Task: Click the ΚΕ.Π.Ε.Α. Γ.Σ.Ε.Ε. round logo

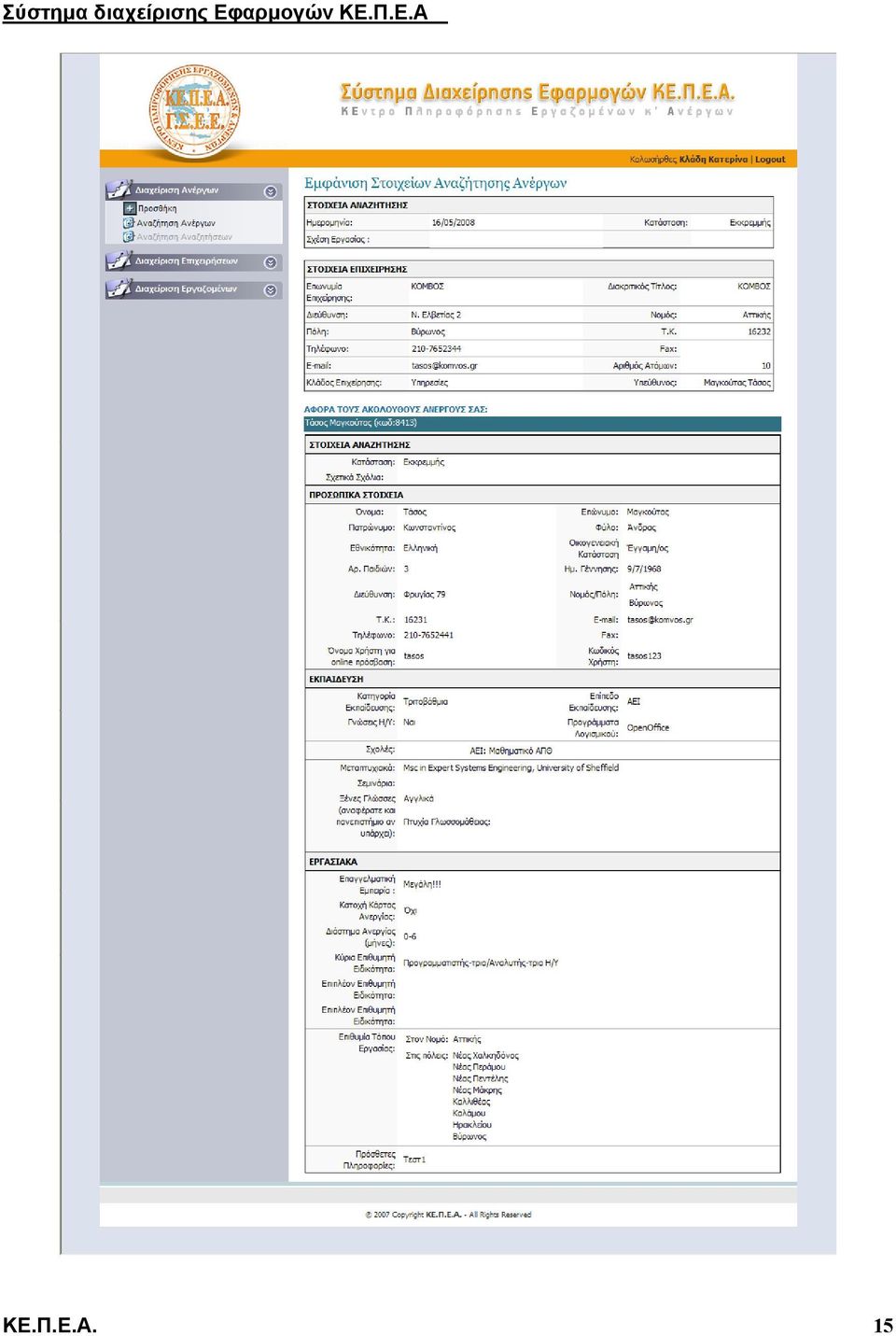Action: [x=194, y=110]
